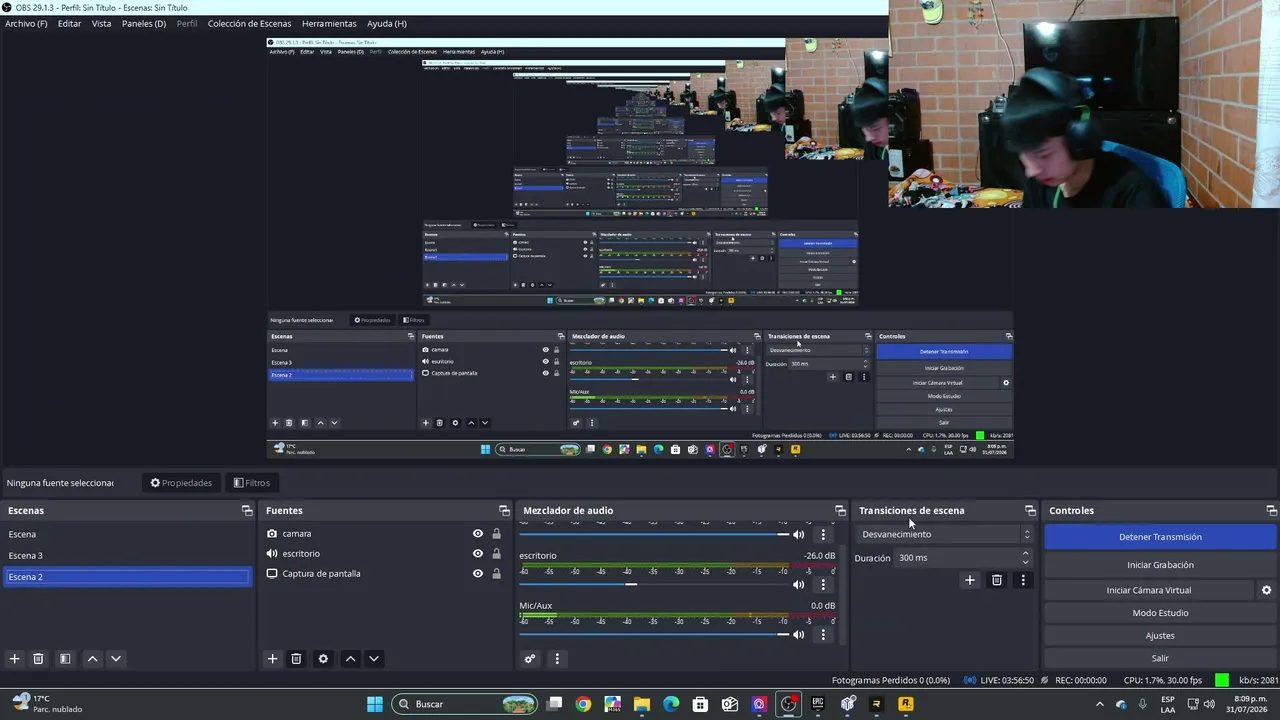Screen dimensions: 1280x720
Task: Undock the Mezclador de audio panel
Action: tap(840, 511)
